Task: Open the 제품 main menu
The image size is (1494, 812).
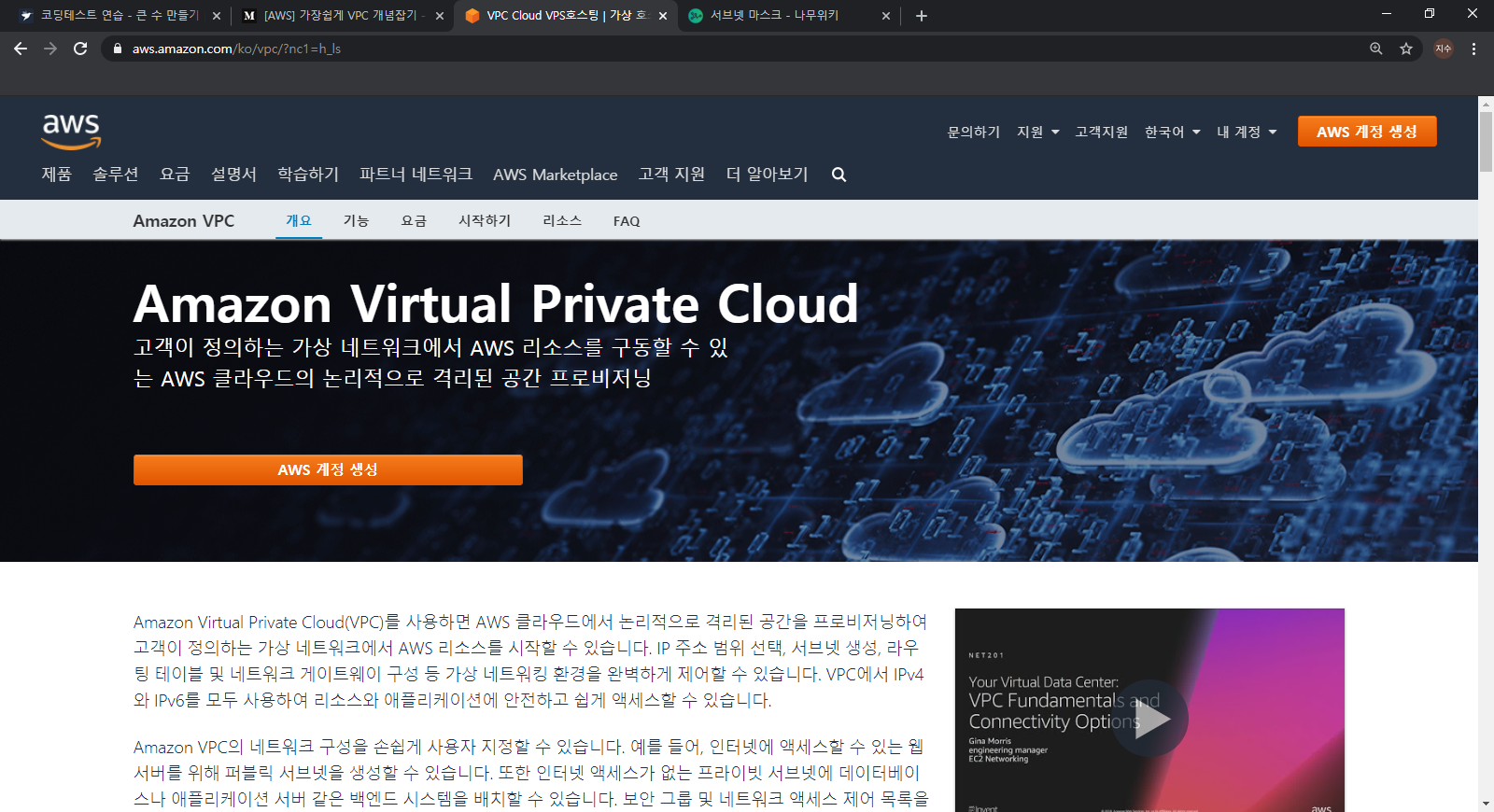Action: click(x=56, y=175)
